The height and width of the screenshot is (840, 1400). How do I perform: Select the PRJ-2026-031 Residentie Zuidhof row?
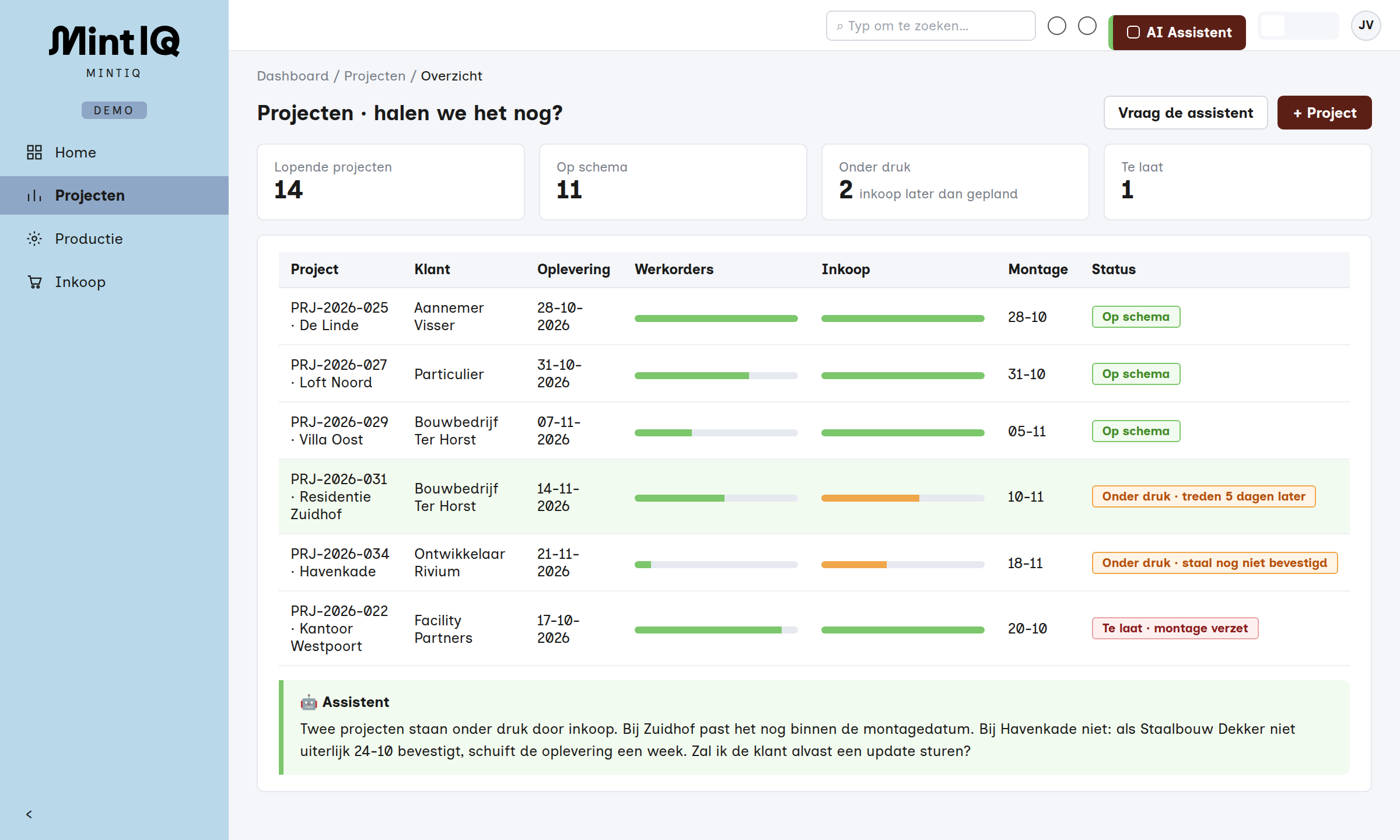(814, 496)
